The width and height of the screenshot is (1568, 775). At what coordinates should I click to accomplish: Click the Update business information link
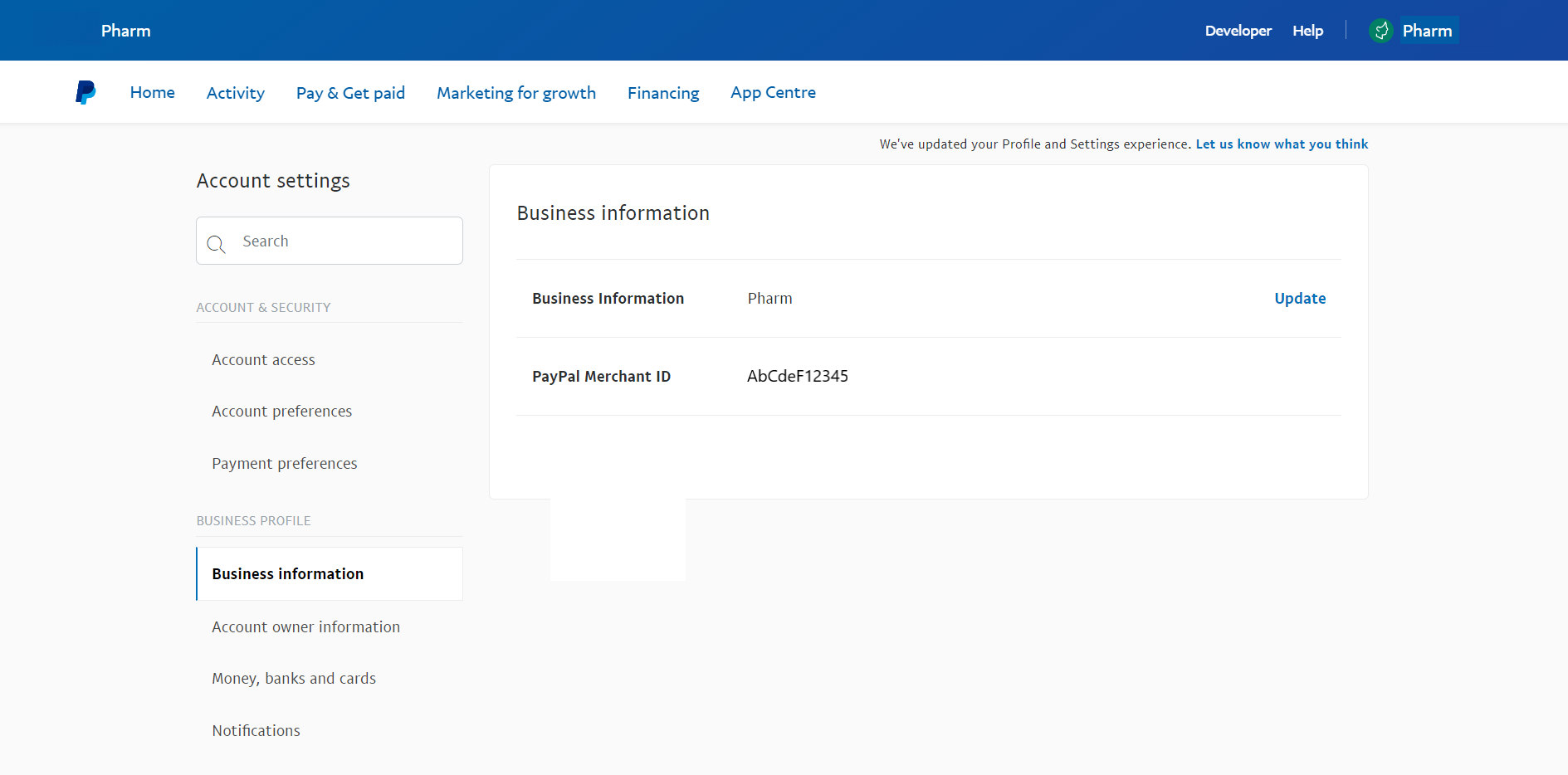click(x=1300, y=298)
